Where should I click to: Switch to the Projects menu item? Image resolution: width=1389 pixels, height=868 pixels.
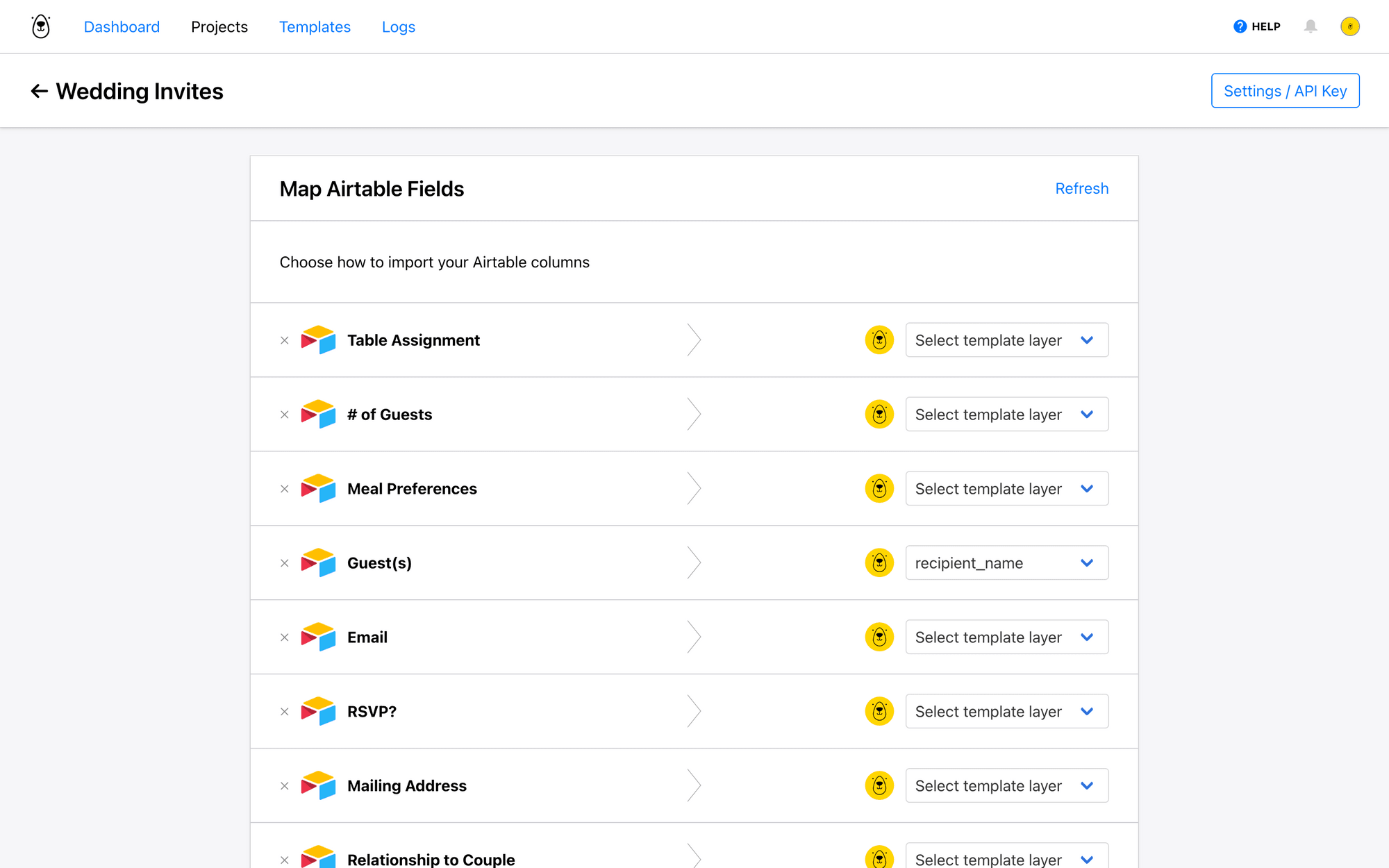[219, 26]
